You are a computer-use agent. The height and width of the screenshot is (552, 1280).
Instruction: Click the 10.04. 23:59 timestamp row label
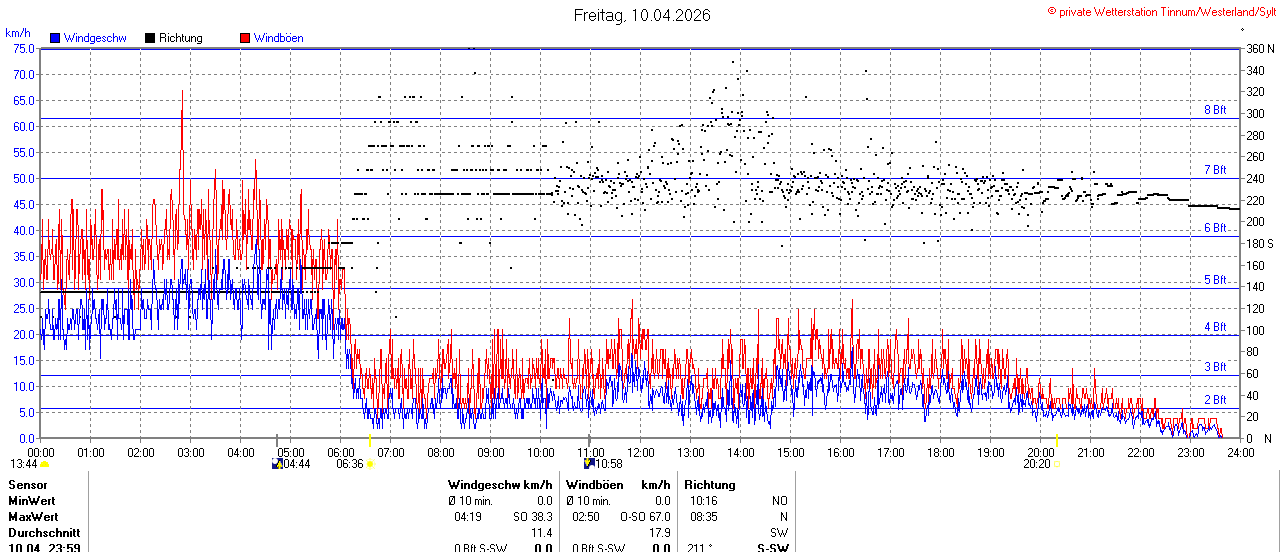coord(44,548)
